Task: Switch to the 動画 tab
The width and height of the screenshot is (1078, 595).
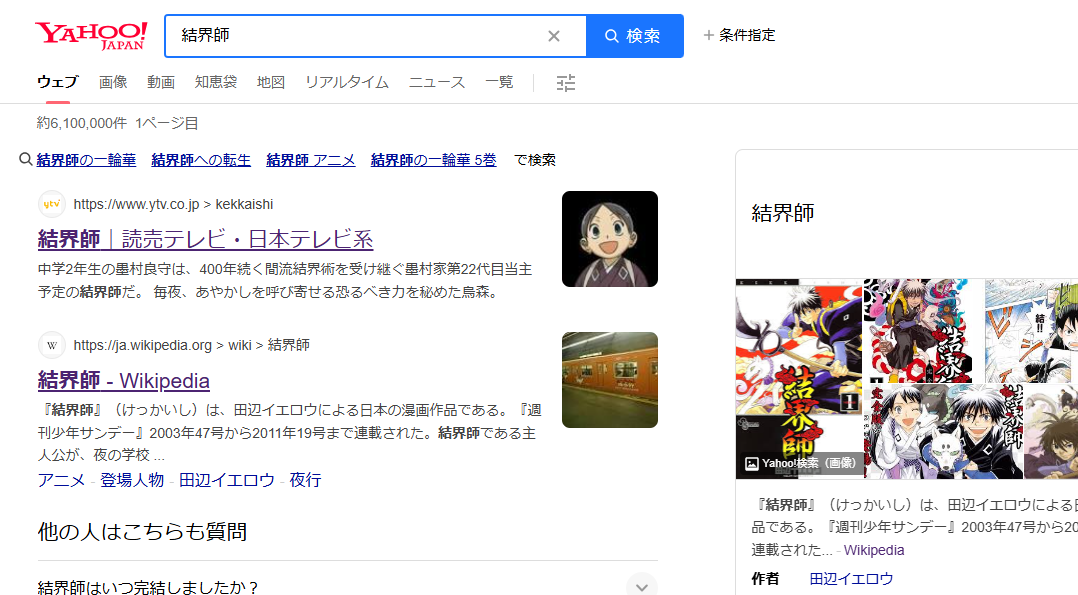Action: (x=161, y=82)
